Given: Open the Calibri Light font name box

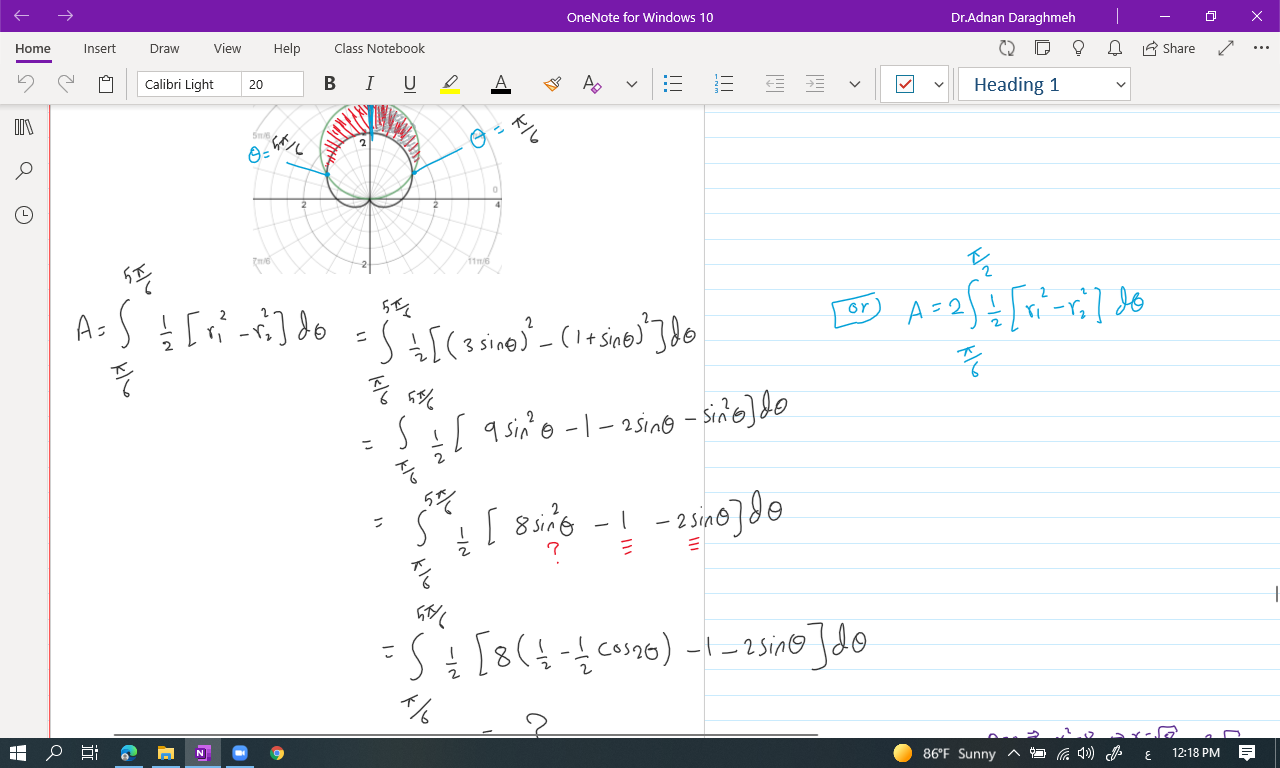Looking at the screenshot, I should (x=190, y=85).
